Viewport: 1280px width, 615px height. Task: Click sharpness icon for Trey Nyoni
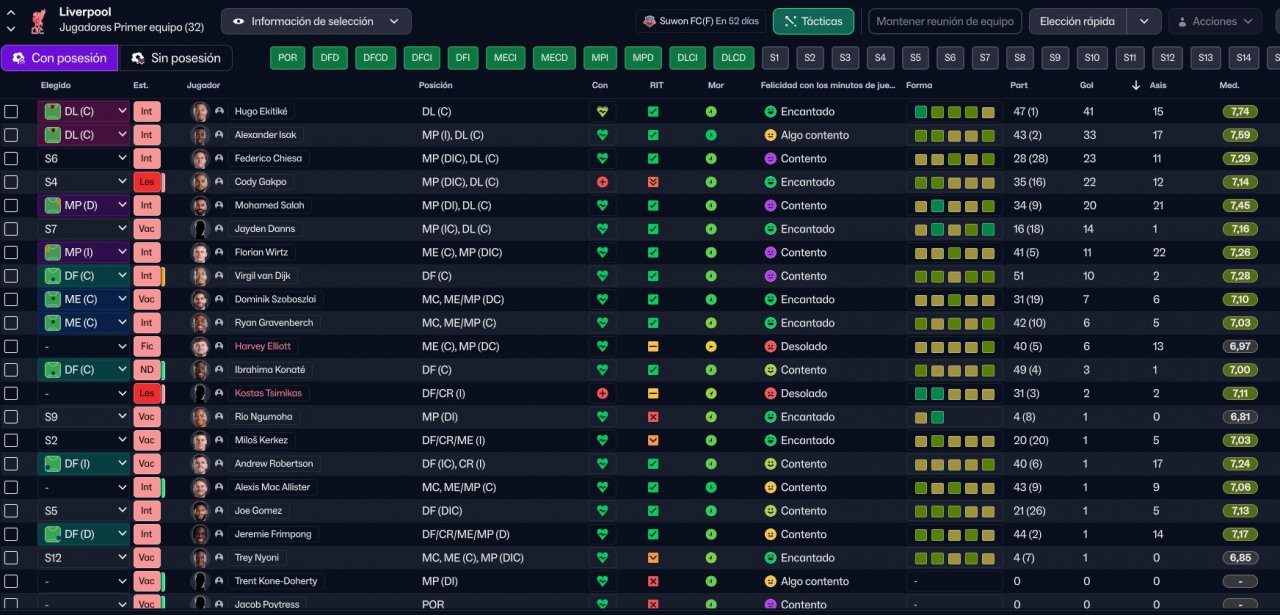click(x=653, y=558)
